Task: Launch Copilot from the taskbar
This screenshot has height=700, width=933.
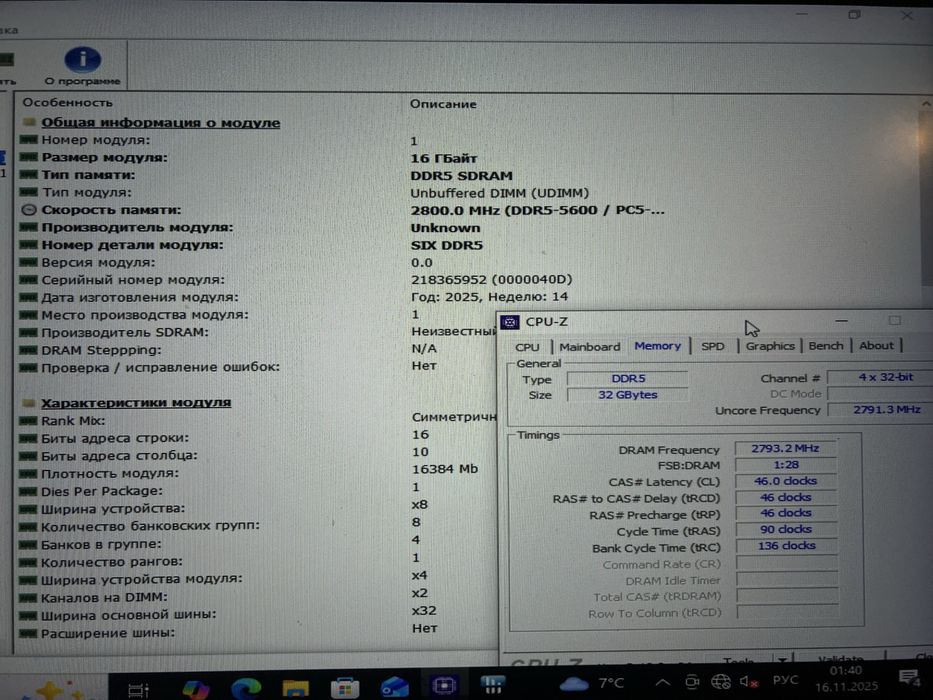Action: (195, 689)
